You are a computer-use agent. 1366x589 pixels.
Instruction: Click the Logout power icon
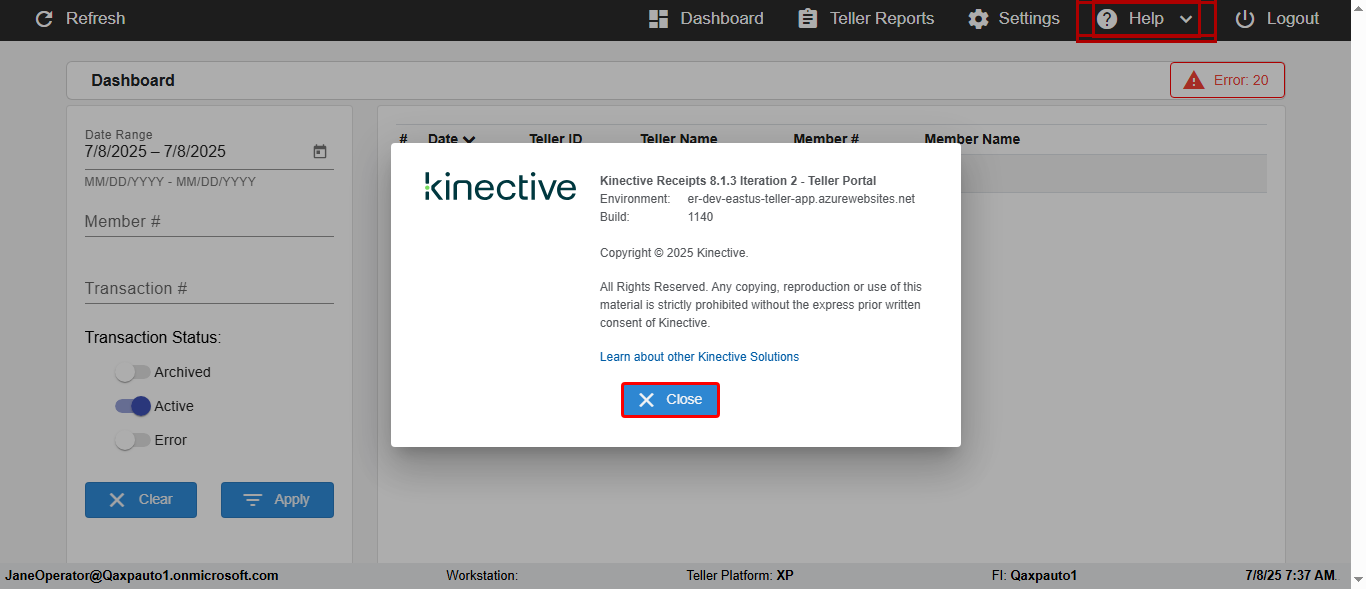[1245, 19]
